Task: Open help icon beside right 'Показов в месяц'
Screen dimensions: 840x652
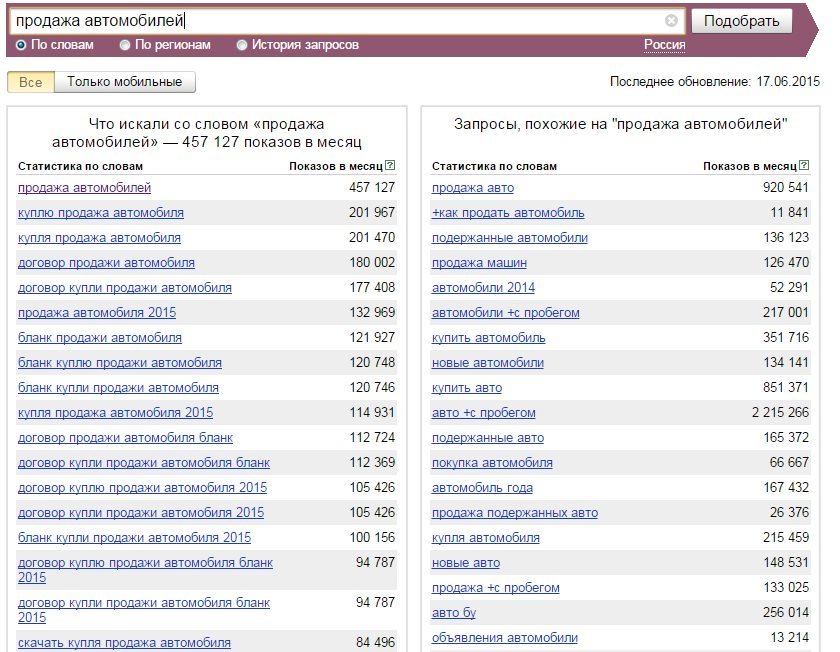Action: (x=804, y=165)
